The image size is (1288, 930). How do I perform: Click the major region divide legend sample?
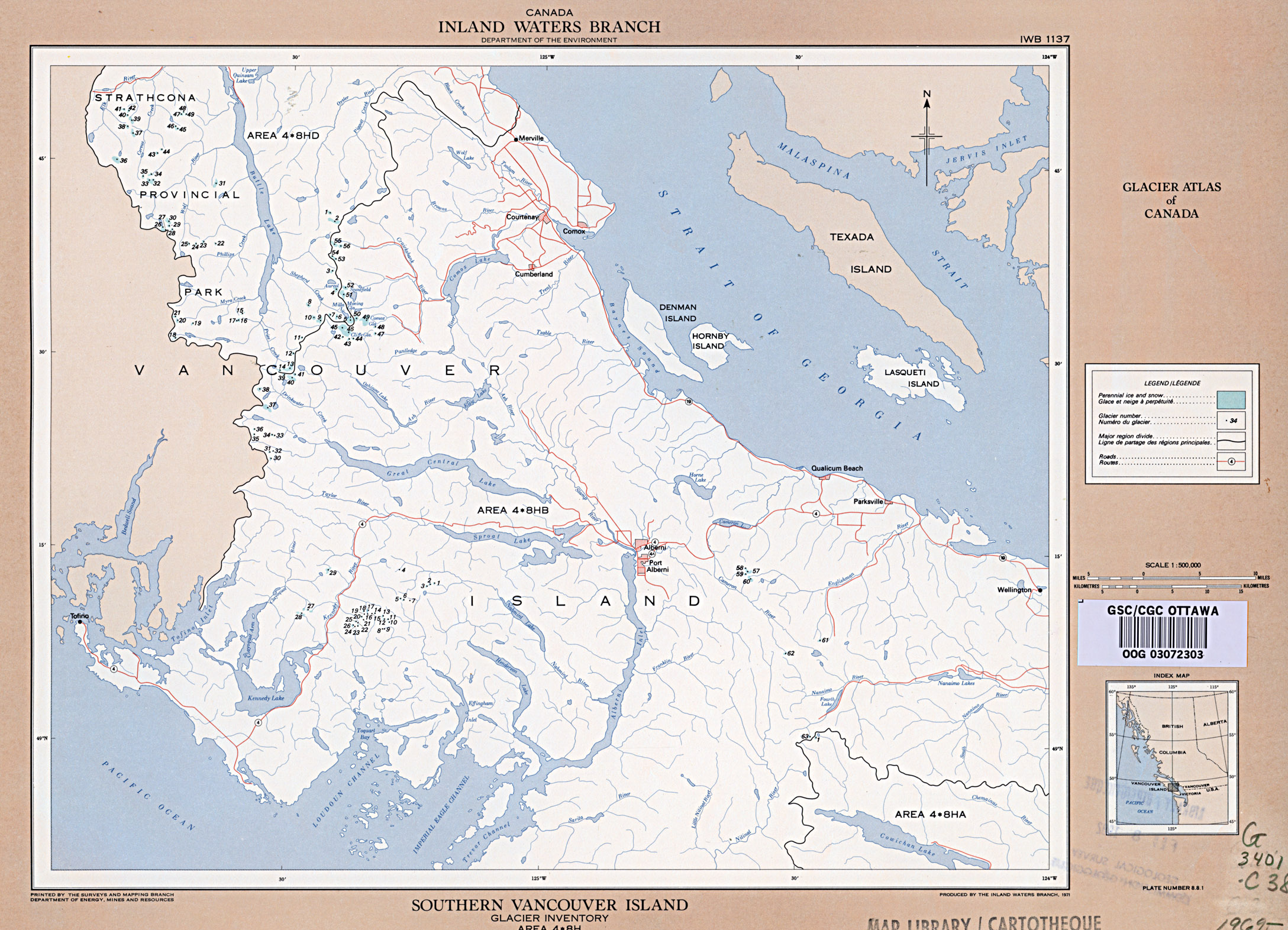(x=1231, y=441)
